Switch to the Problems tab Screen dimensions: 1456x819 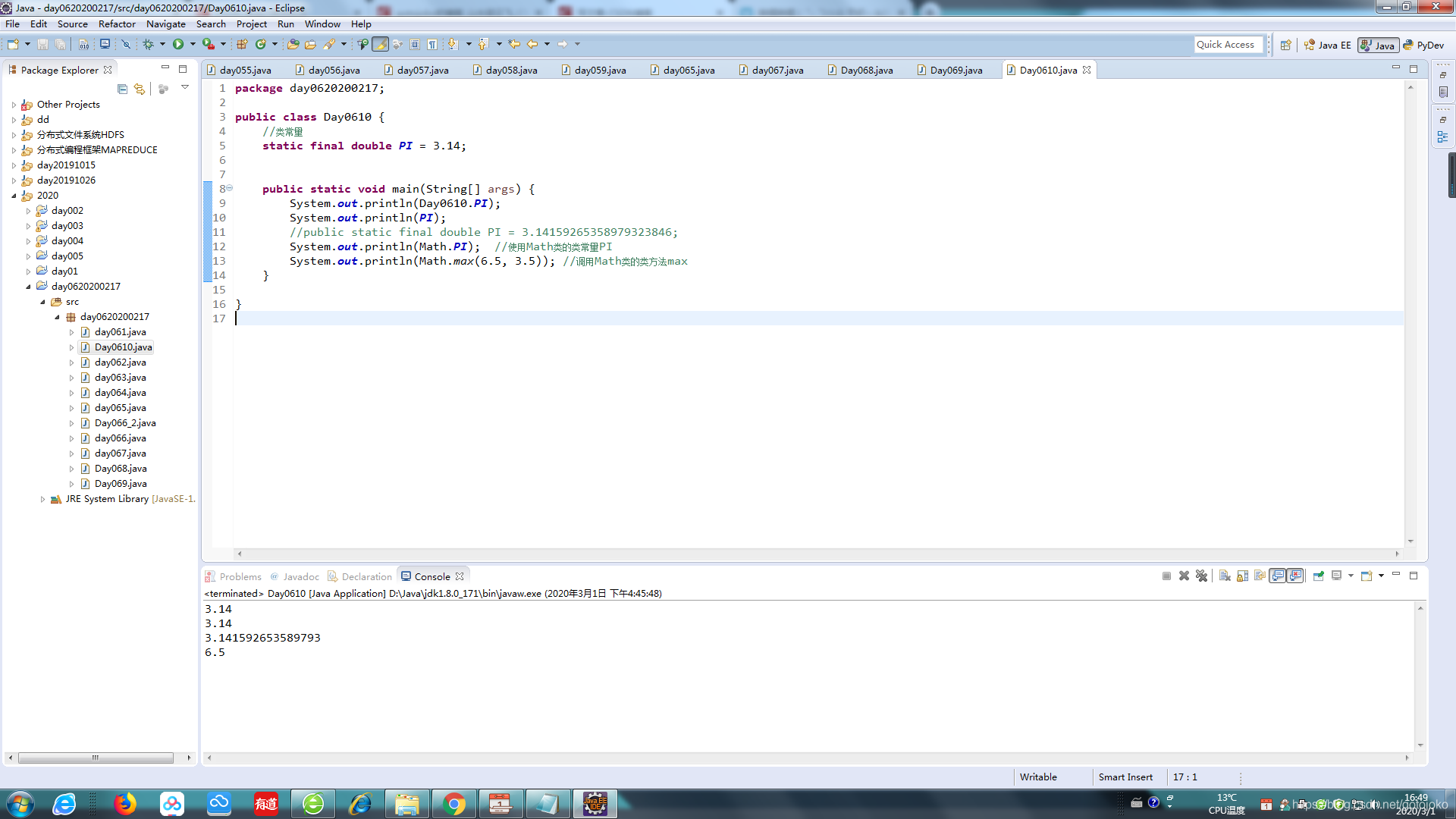[234, 576]
